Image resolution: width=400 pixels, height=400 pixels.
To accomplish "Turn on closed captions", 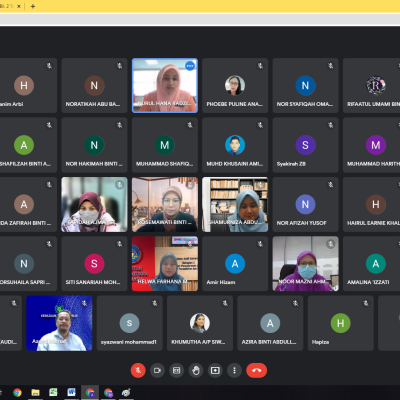I will click(x=177, y=370).
